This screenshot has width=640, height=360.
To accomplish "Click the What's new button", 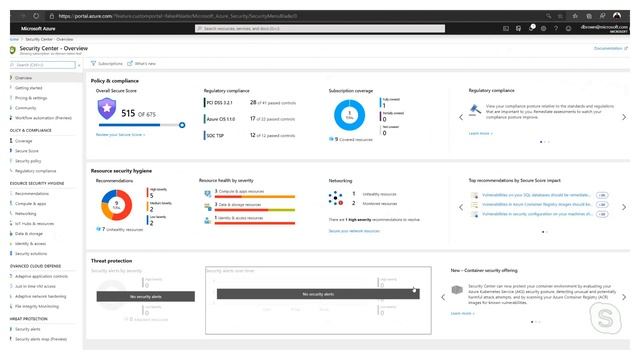I will point(141,63).
